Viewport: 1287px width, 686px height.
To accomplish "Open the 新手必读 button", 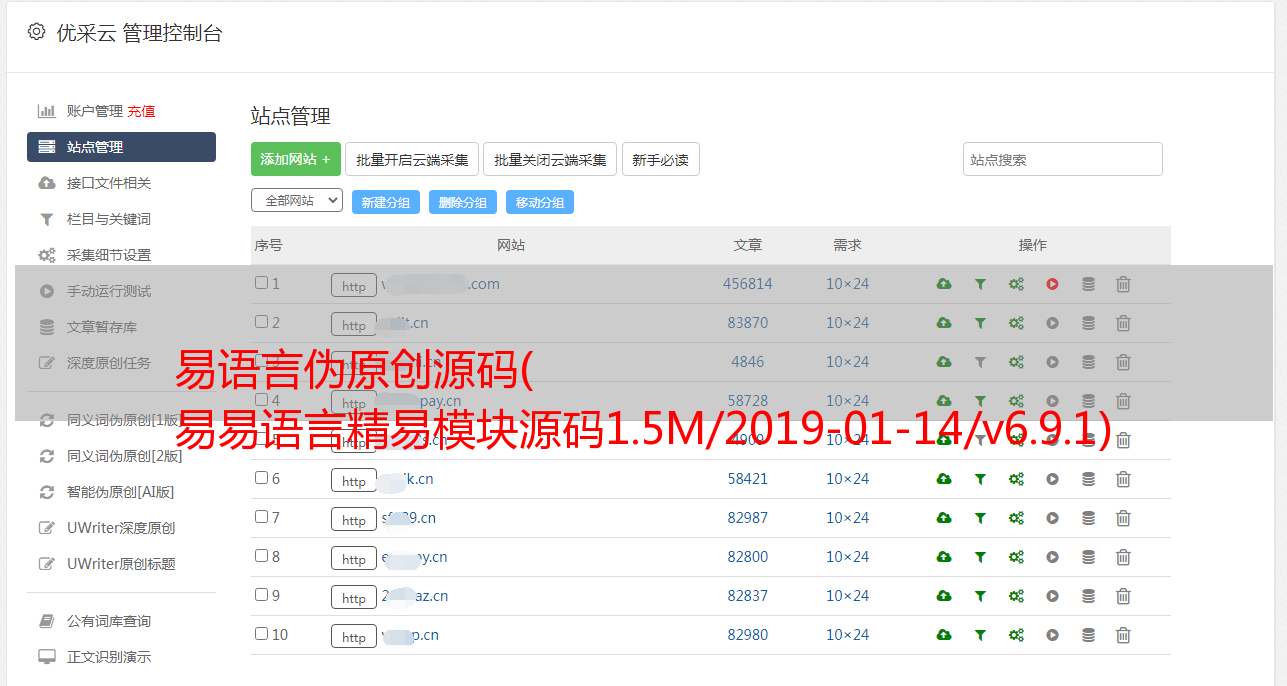I will pos(660,159).
